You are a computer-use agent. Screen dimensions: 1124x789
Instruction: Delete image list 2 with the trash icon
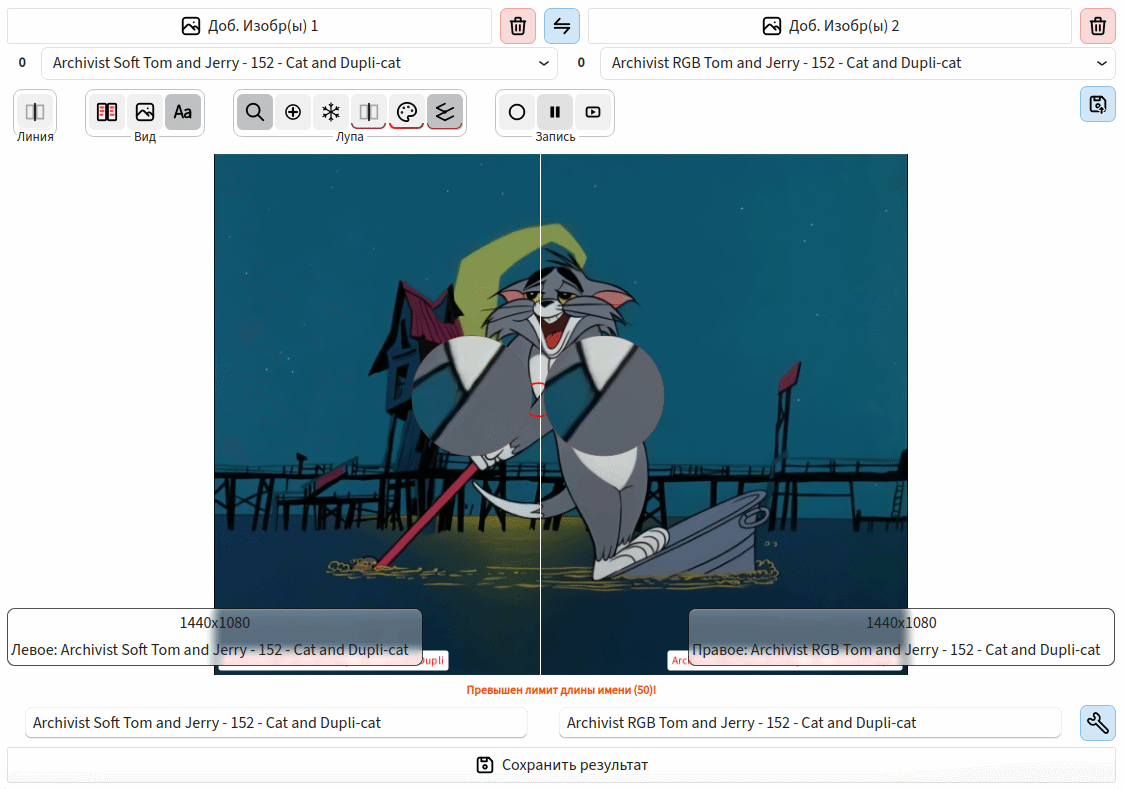coord(1097,27)
